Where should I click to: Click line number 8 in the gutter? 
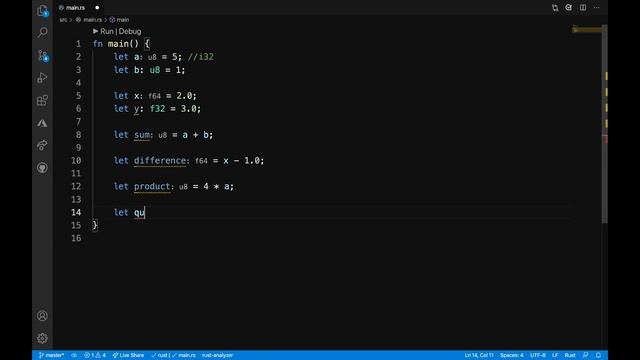(x=78, y=135)
